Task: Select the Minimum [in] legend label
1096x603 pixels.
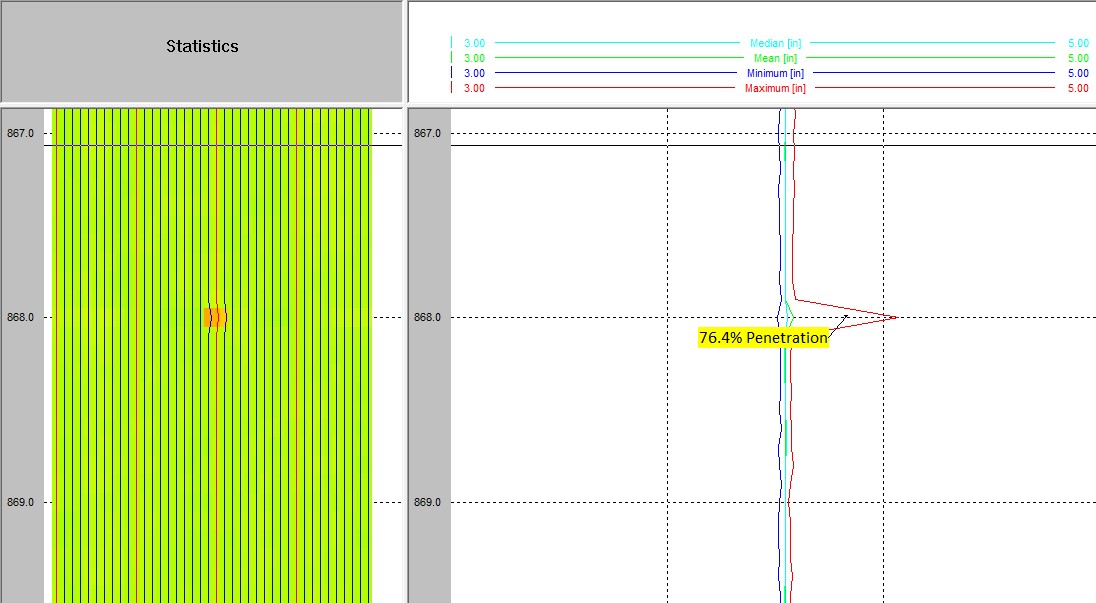Action: point(775,74)
